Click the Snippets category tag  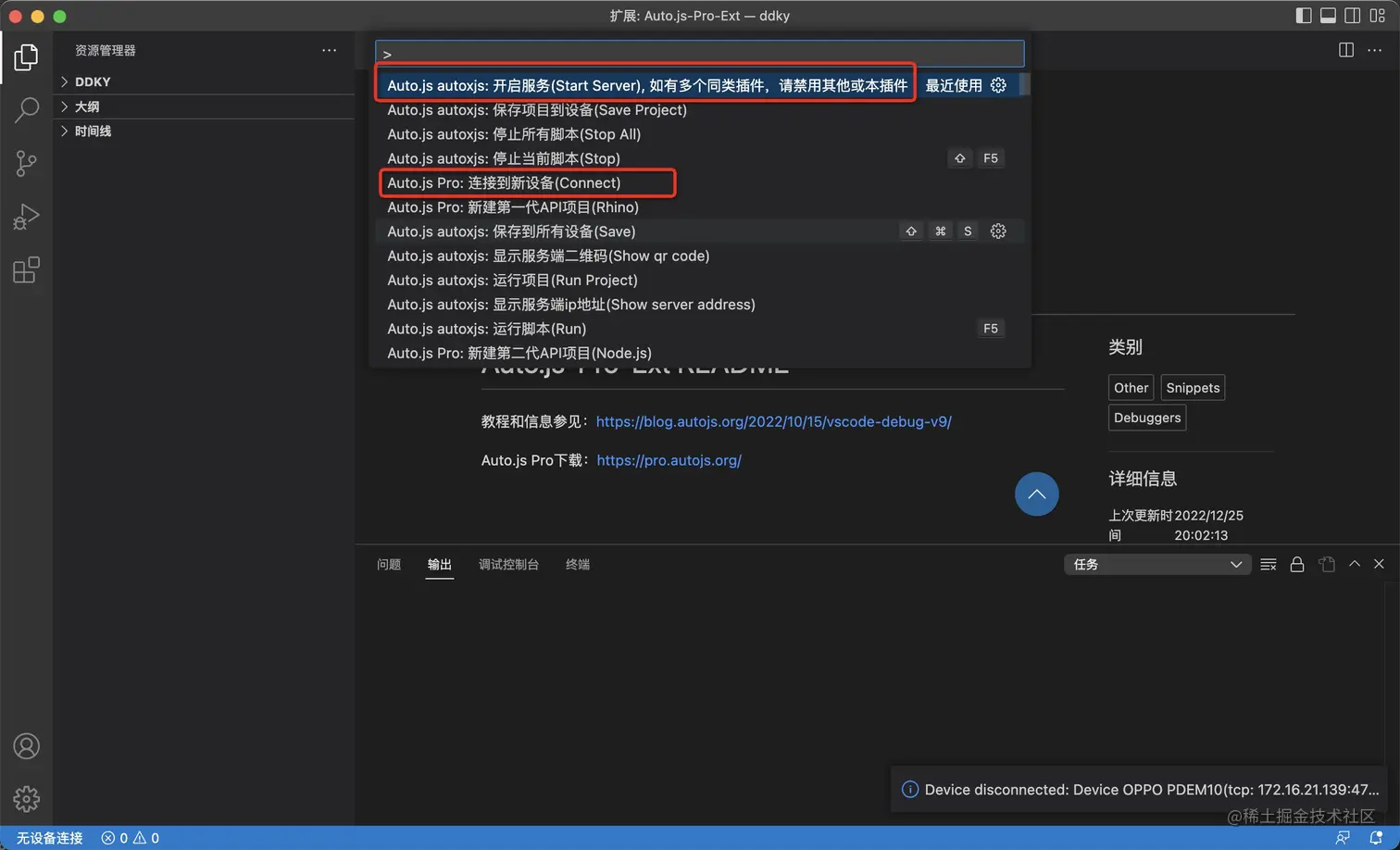1193,388
